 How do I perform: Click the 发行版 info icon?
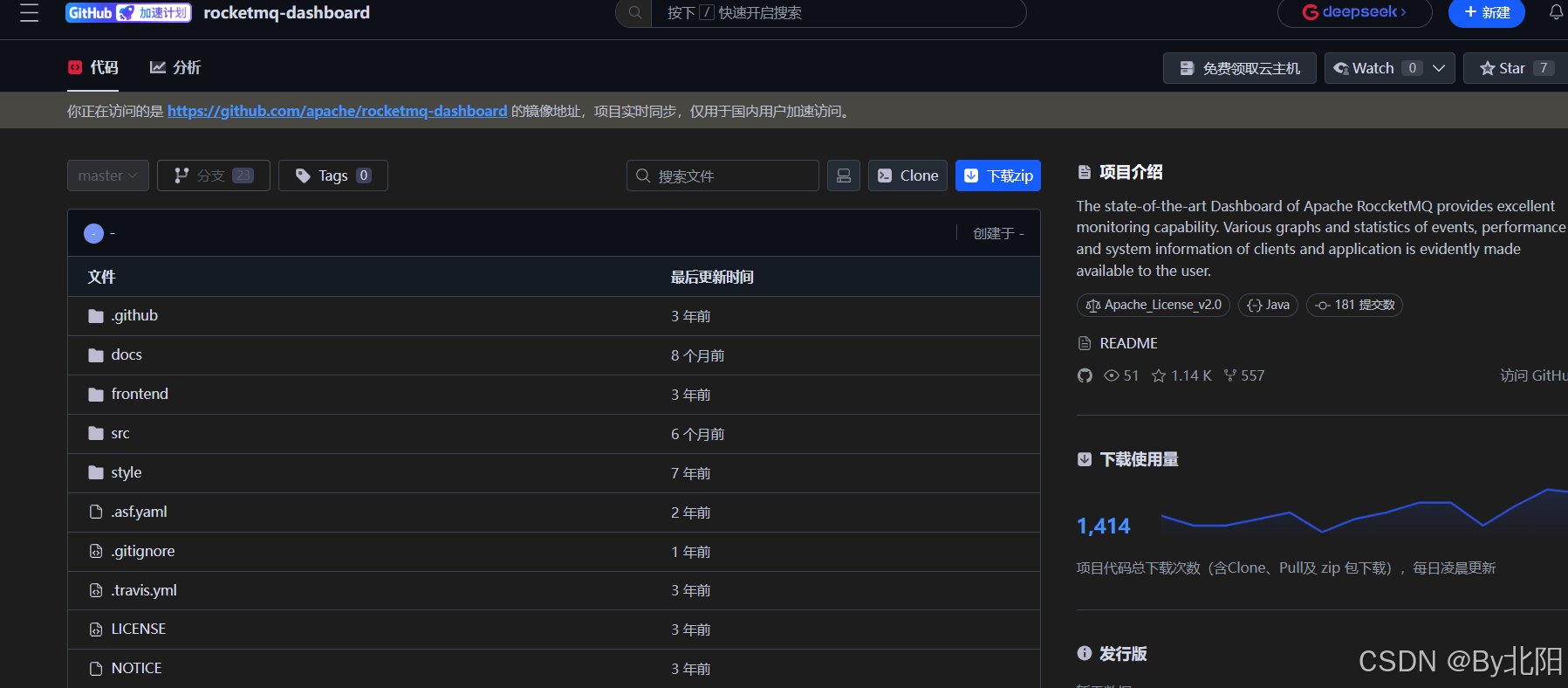click(x=1085, y=653)
